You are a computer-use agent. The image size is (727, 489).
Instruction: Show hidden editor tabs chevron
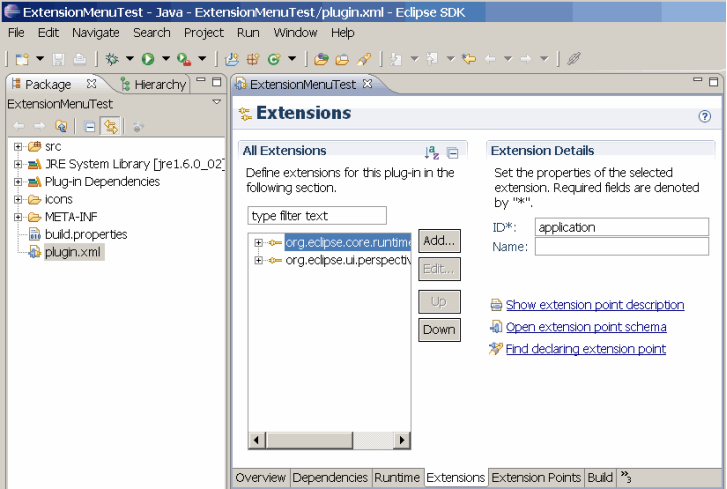click(x=626, y=477)
